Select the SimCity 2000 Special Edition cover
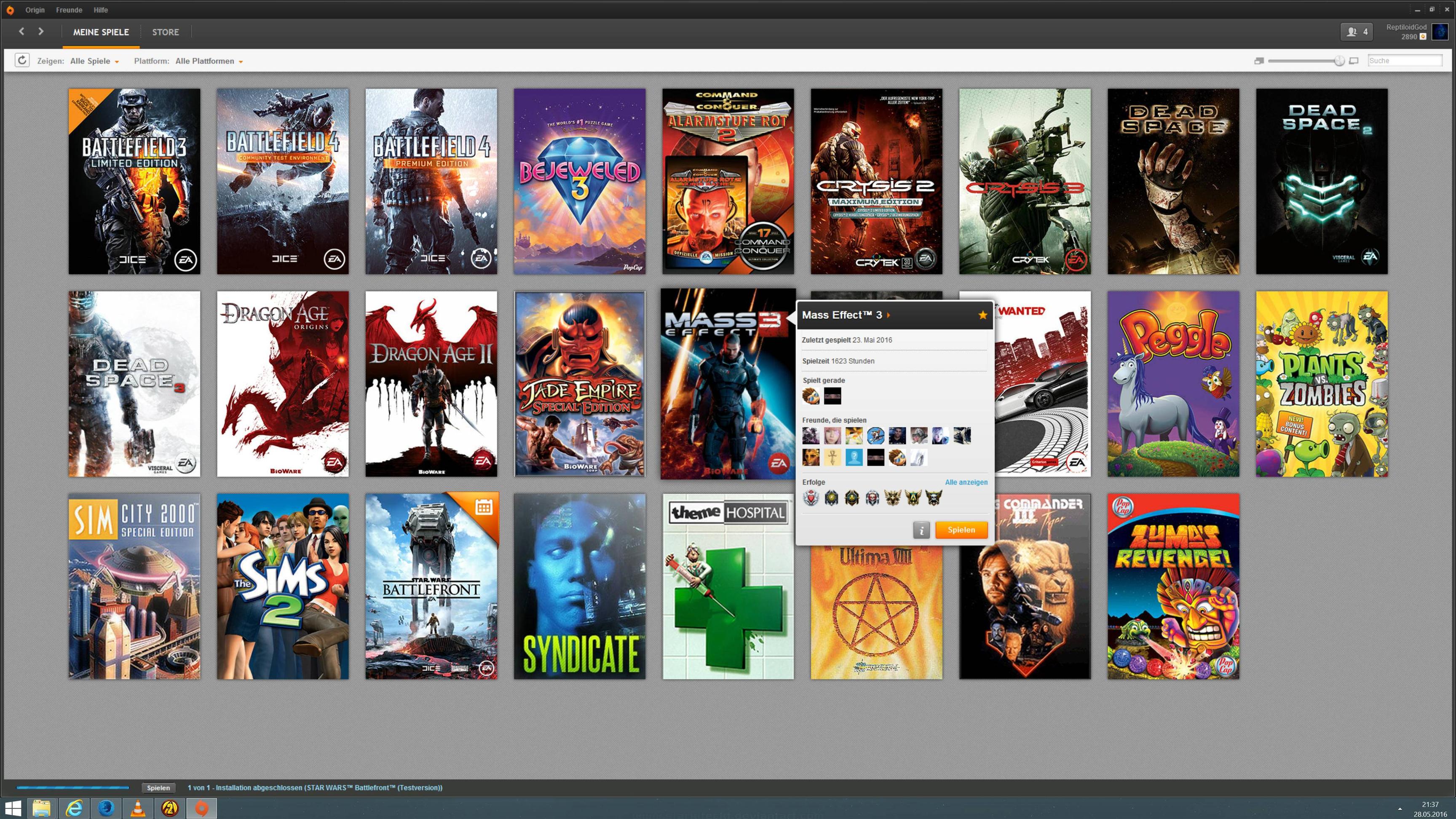Viewport: 1456px width, 819px height. [134, 586]
